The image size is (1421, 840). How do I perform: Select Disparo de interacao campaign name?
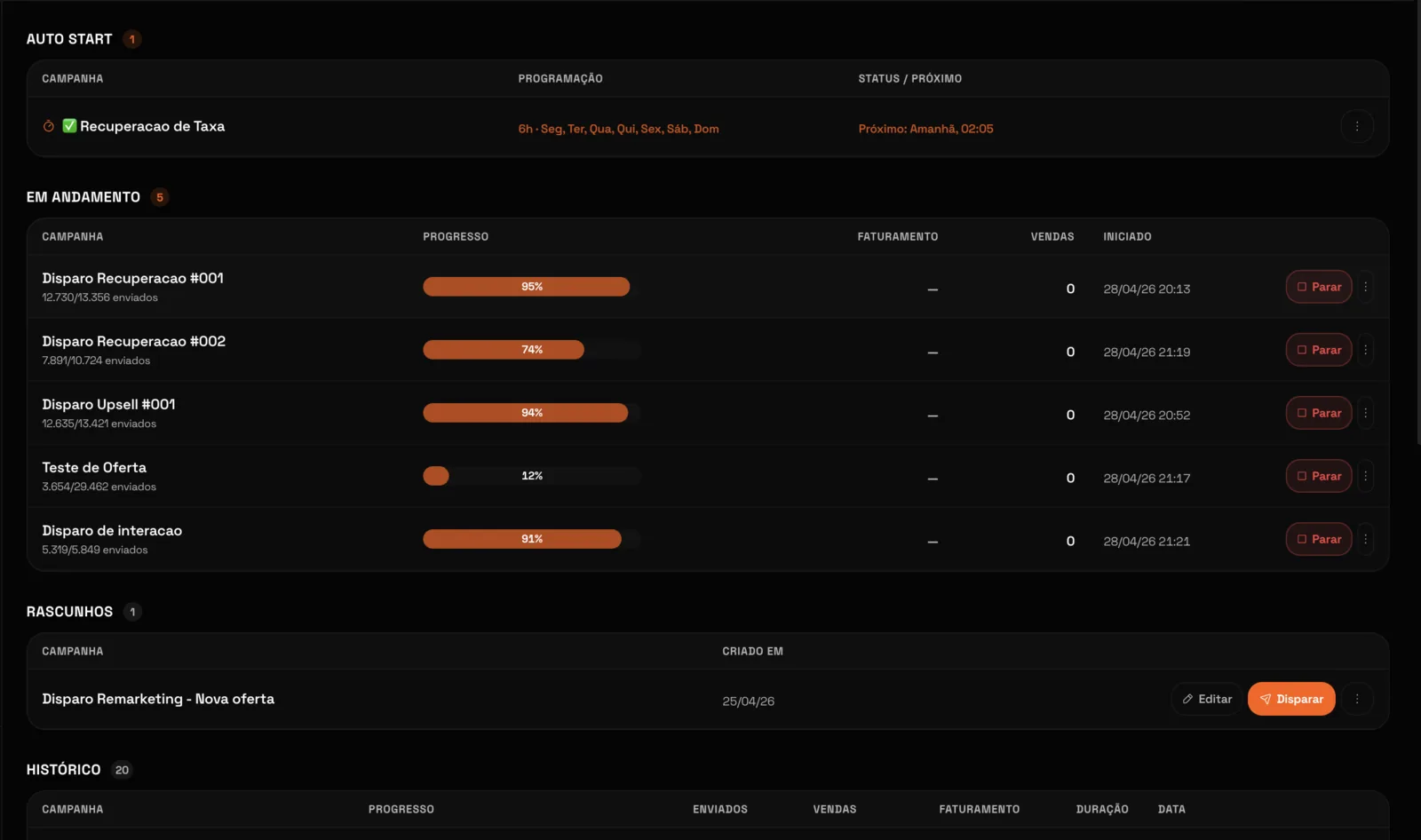point(112,530)
